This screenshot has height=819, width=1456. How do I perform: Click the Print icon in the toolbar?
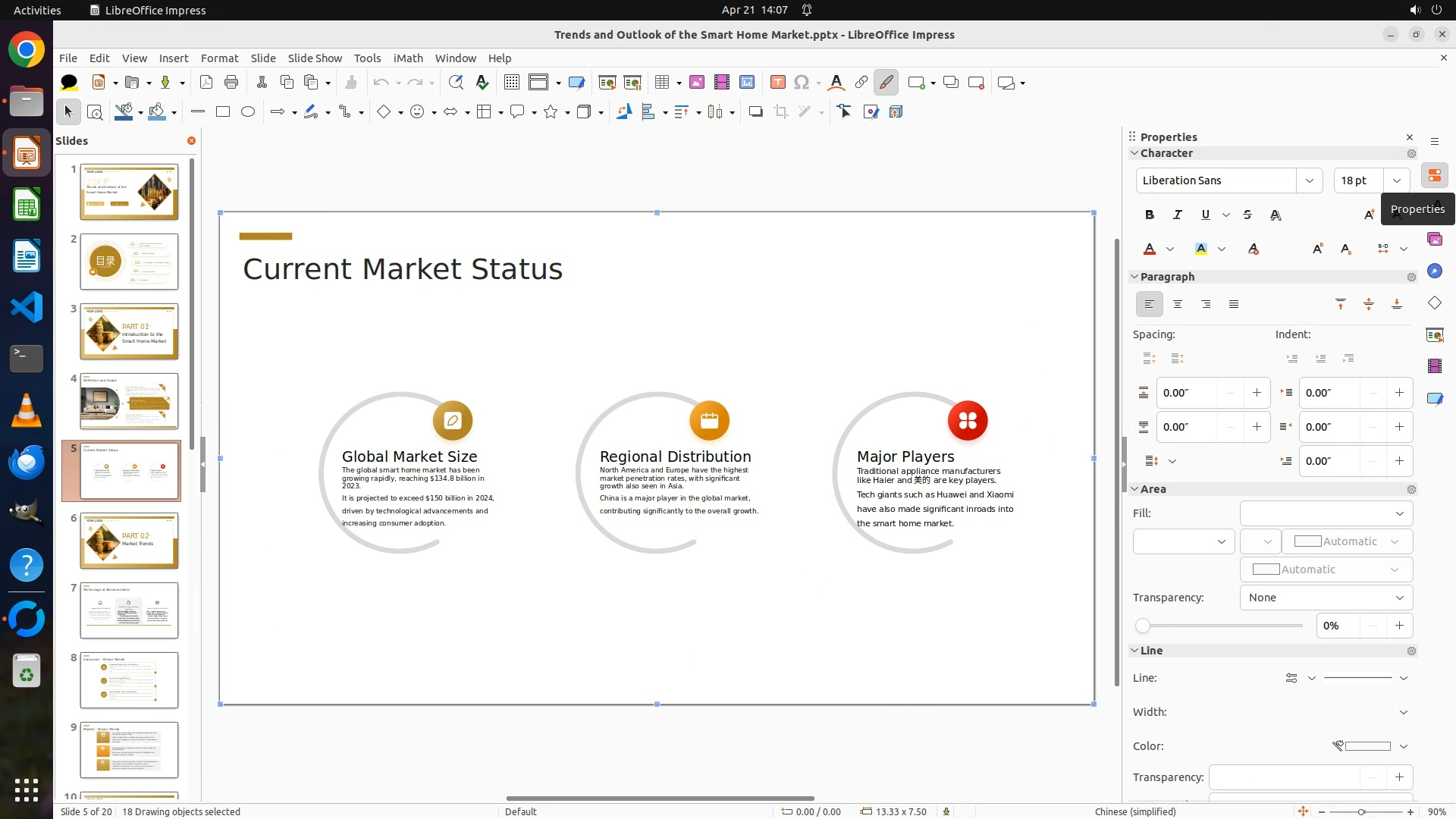click(x=231, y=83)
